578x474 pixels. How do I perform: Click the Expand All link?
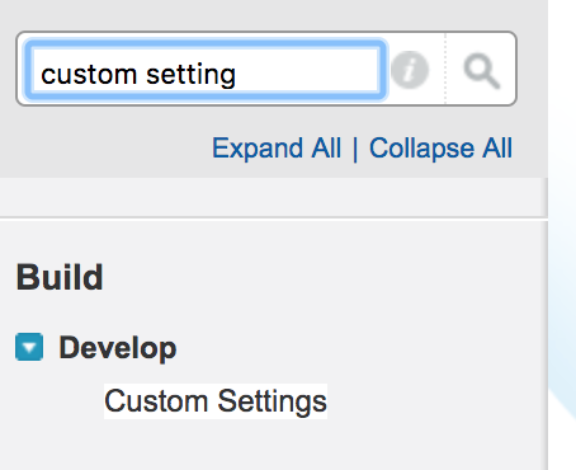point(276,148)
